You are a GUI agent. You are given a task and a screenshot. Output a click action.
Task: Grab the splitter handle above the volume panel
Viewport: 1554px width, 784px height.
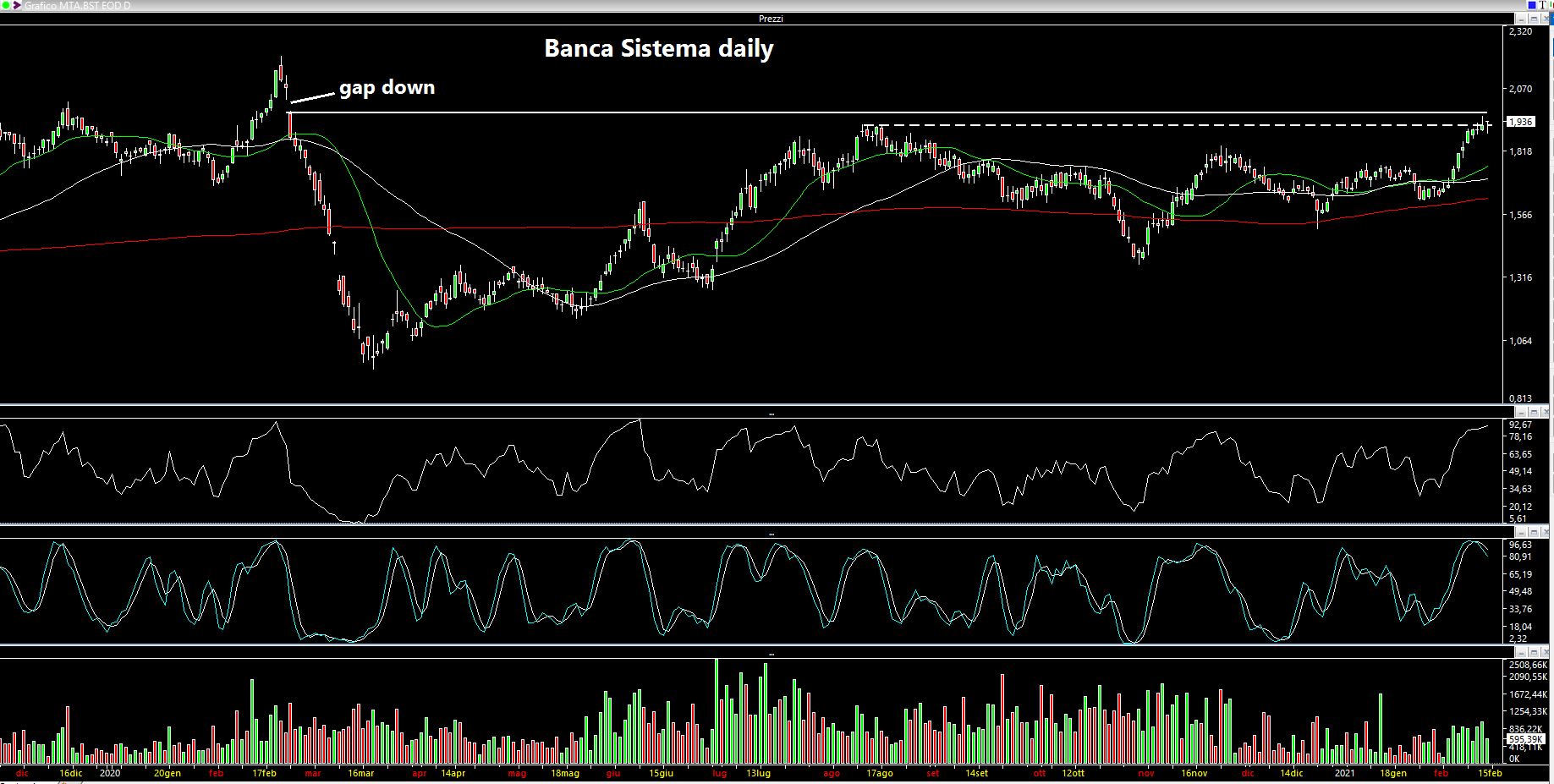(x=771, y=655)
